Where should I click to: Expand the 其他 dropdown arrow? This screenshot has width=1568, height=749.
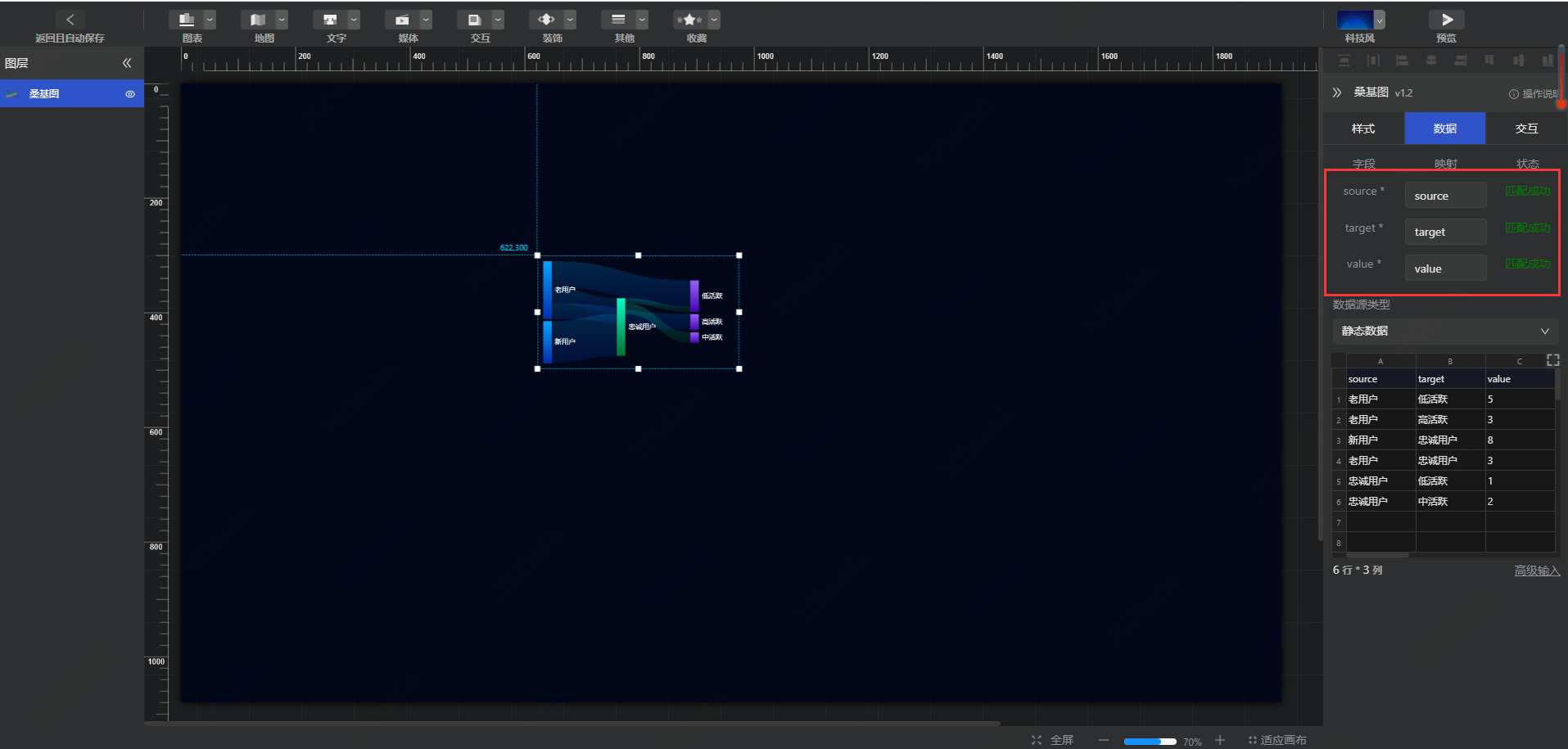tap(642, 20)
